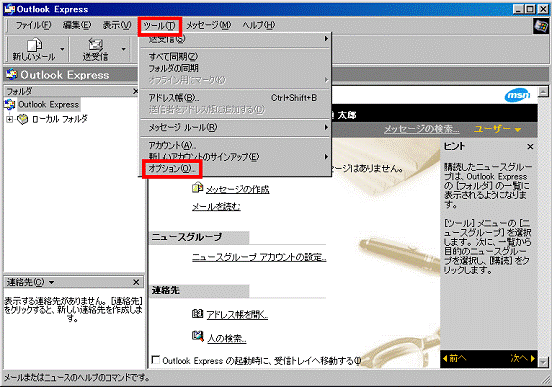Click the Windows logo throbber icon
Image resolution: width=552 pixels, height=387 pixels.
click(541, 26)
